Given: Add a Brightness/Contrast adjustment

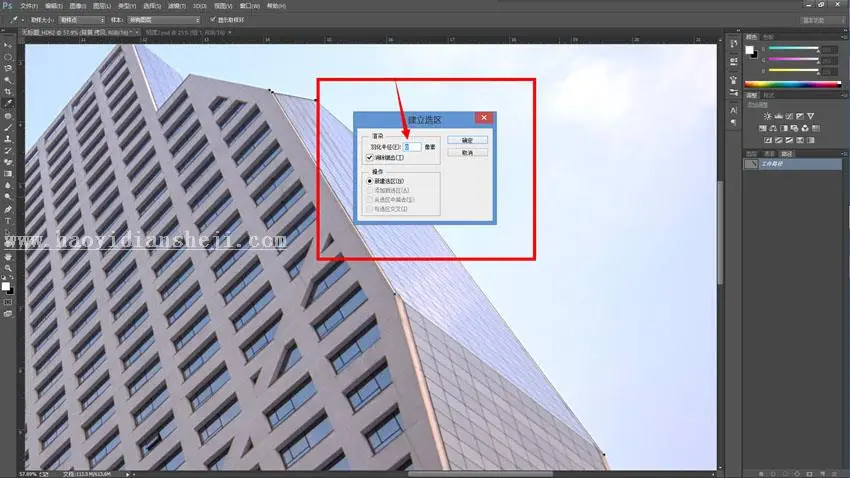Looking at the screenshot, I should (768, 116).
